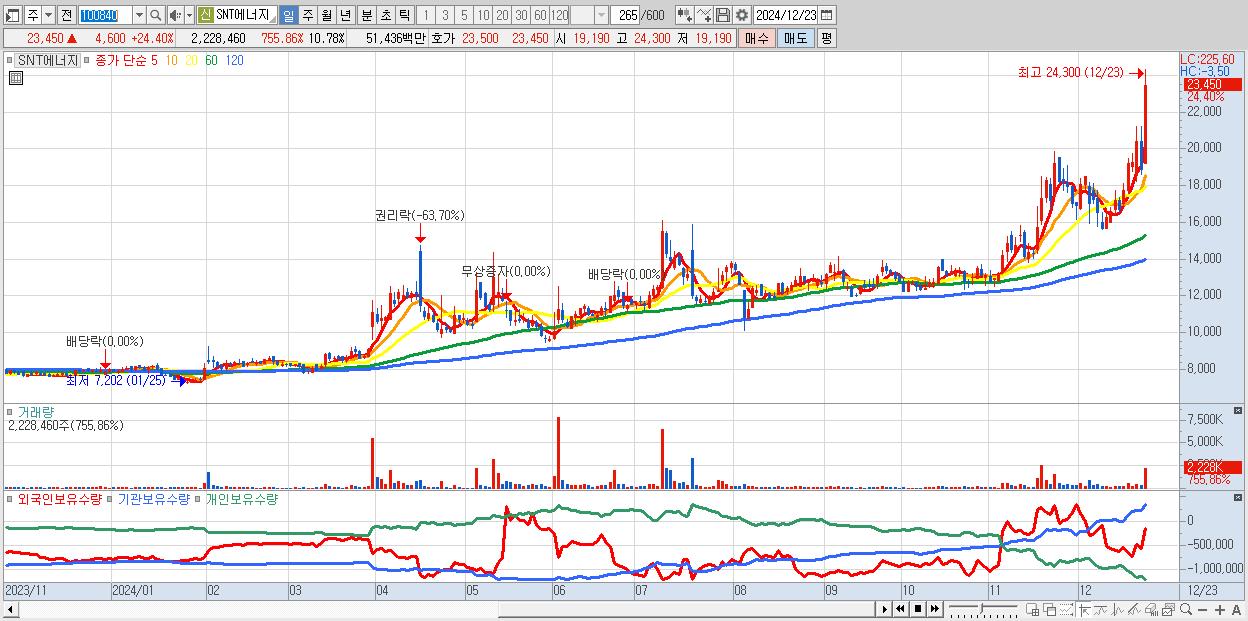Open chart settings gear icon

coord(741,15)
